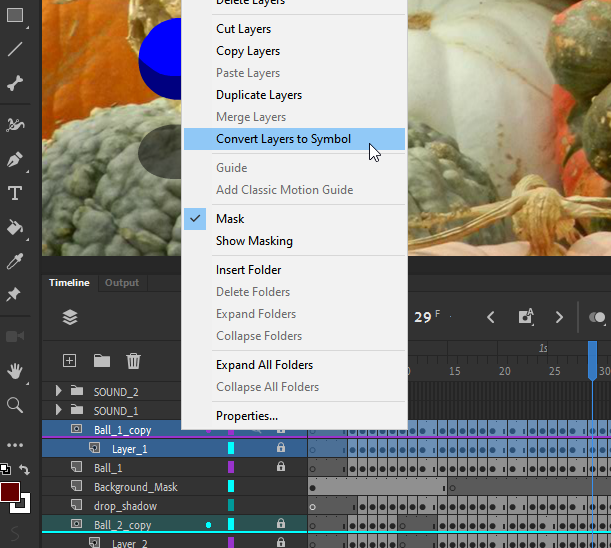Expand the SOUND_2 folder
The width and height of the screenshot is (611, 548).
(58, 391)
